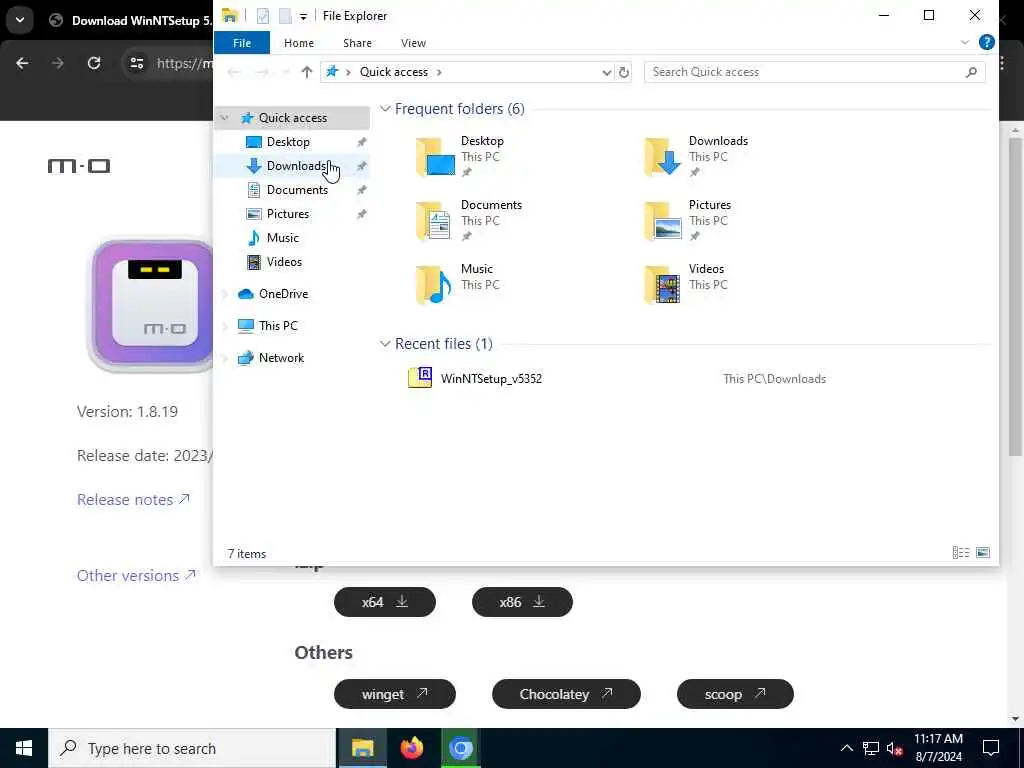Select OneDrive in the navigation pane
1024x768 pixels.
[283, 294]
